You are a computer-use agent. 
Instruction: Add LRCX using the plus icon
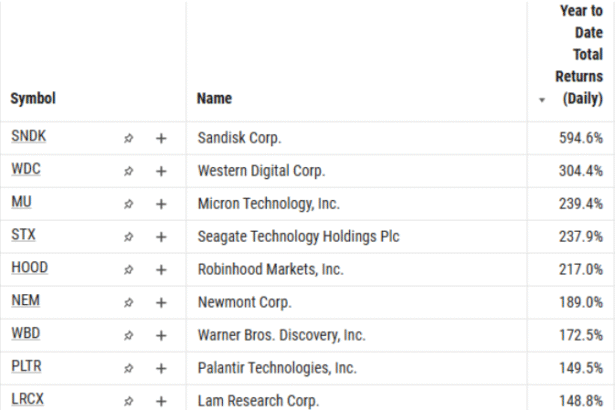pyautogui.click(x=161, y=400)
